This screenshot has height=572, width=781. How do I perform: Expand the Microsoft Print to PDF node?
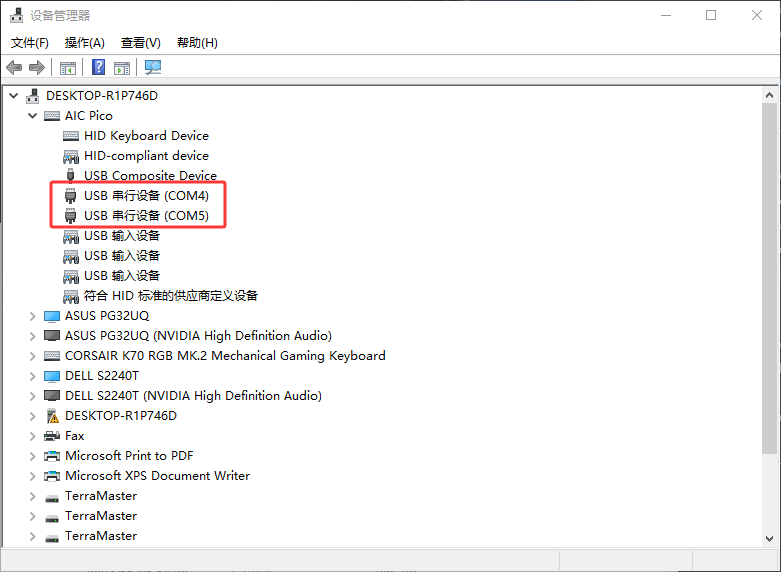[32, 456]
